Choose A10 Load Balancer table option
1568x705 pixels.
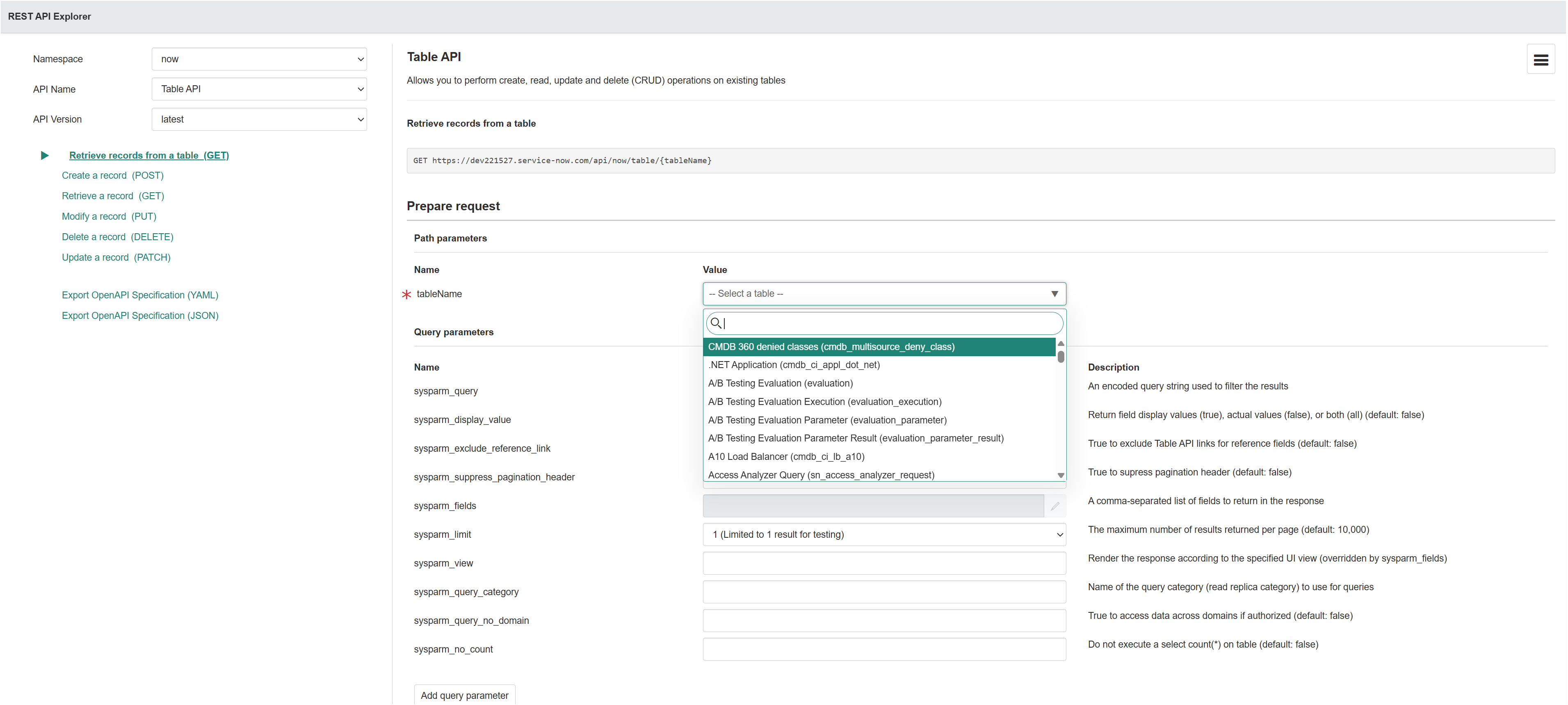point(786,456)
